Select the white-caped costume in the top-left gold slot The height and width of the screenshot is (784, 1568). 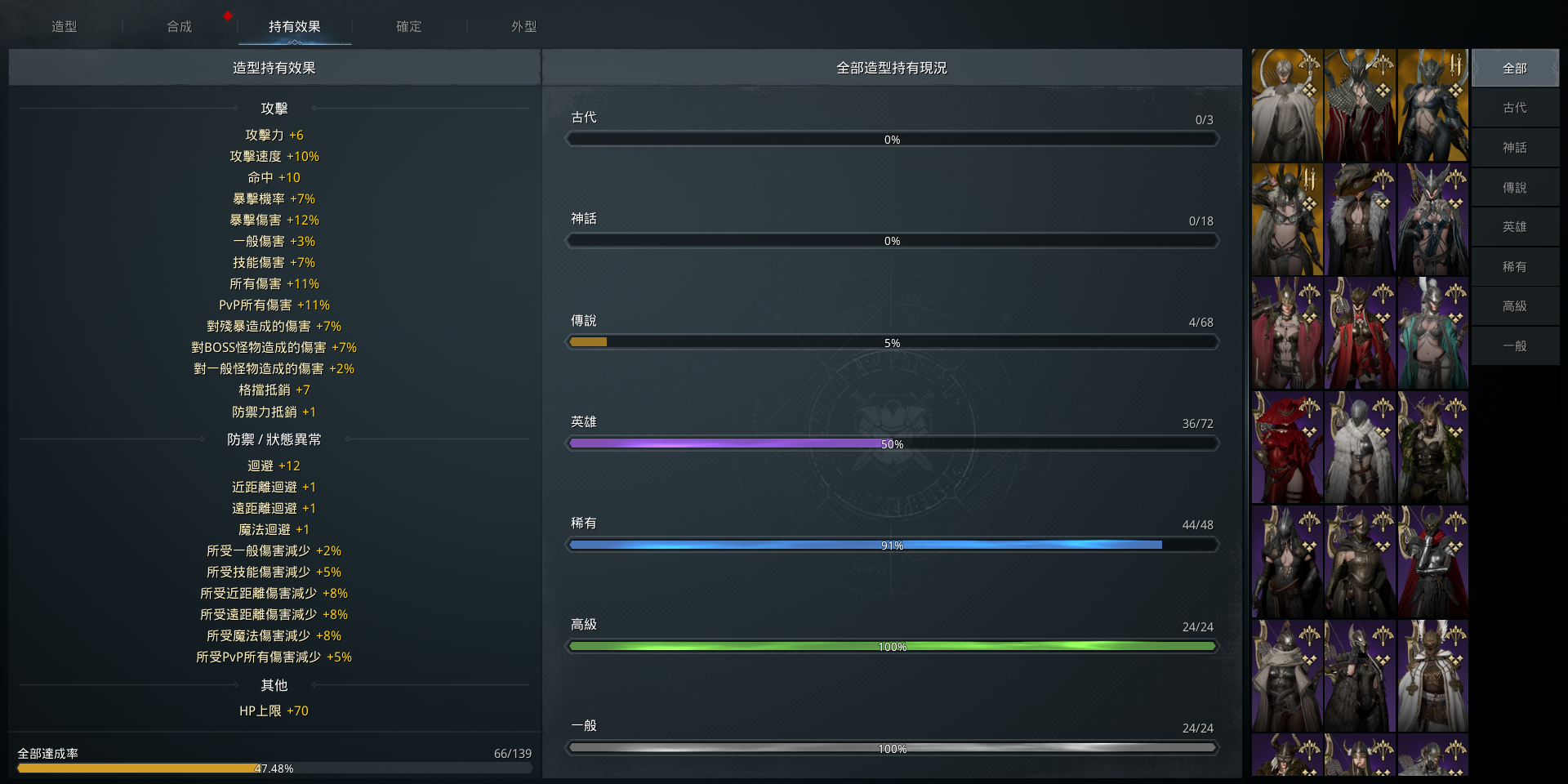[x=1286, y=105]
